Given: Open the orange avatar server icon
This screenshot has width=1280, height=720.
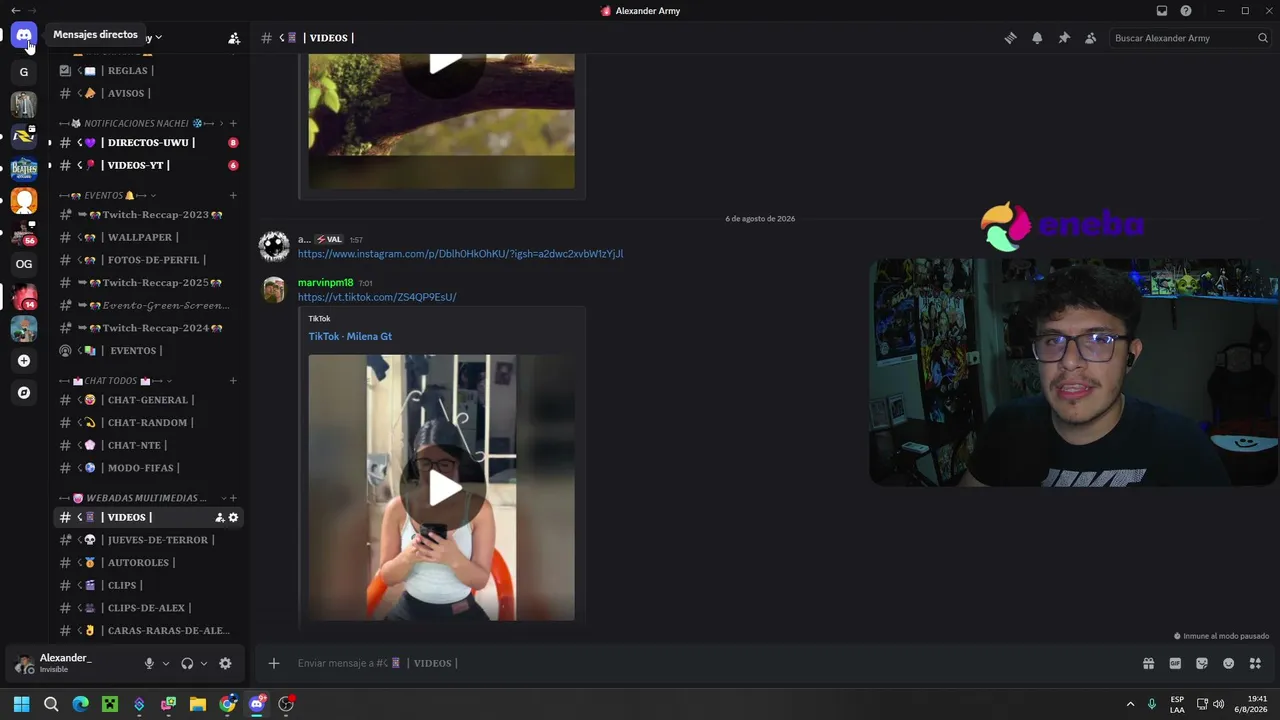Looking at the screenshot, I should pyautogui.click(x=24, y=200).
